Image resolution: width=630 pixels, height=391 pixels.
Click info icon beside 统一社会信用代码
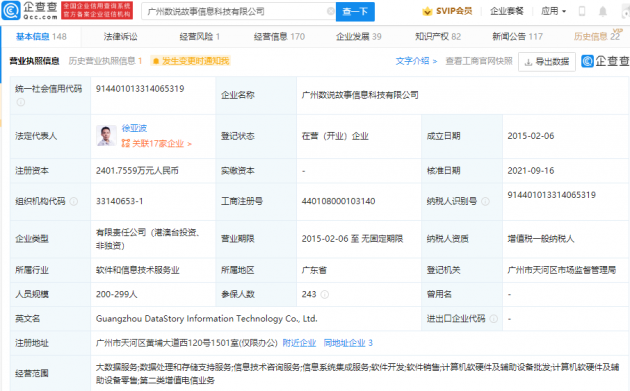tap(20, 102)
